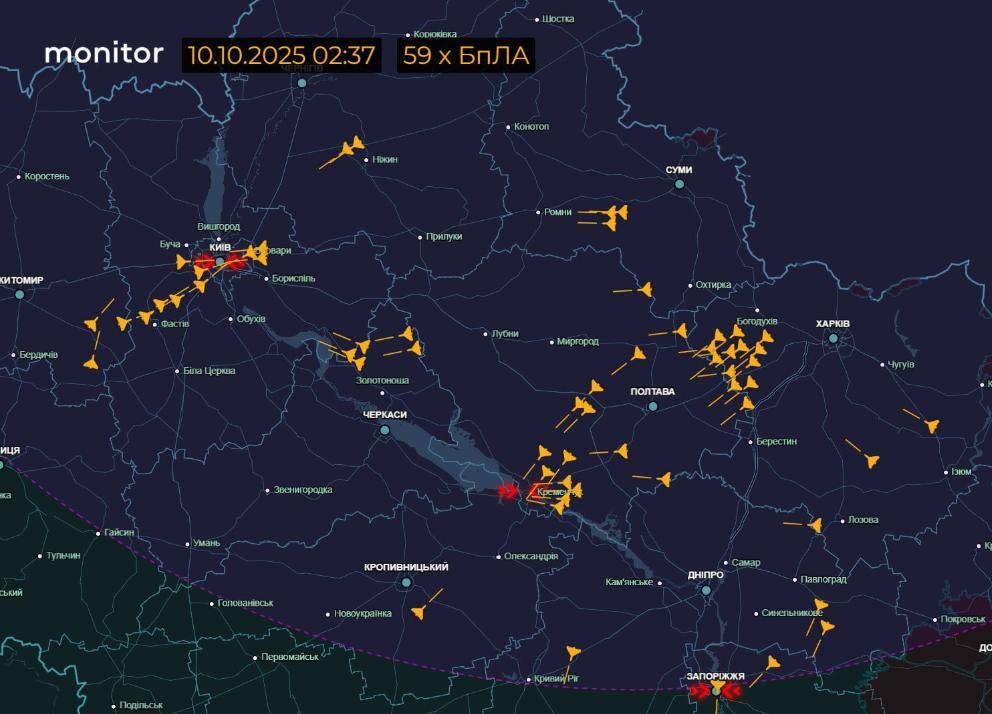Select the drone marker east of Ромни
The image size is (992, 714).
(614, 214)
